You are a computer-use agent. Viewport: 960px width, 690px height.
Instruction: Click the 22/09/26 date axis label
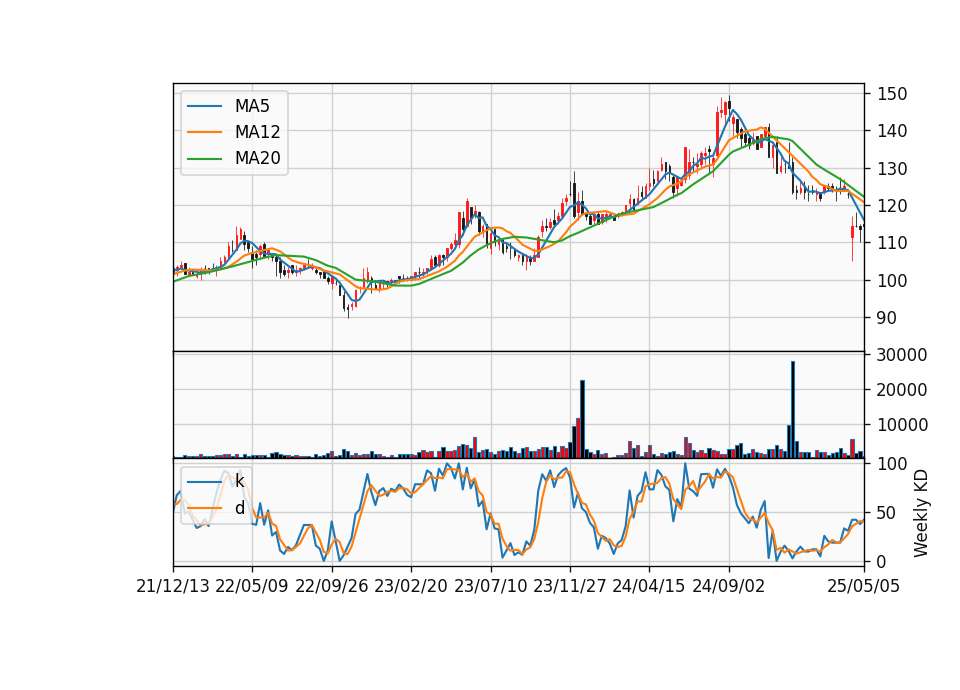332,586
